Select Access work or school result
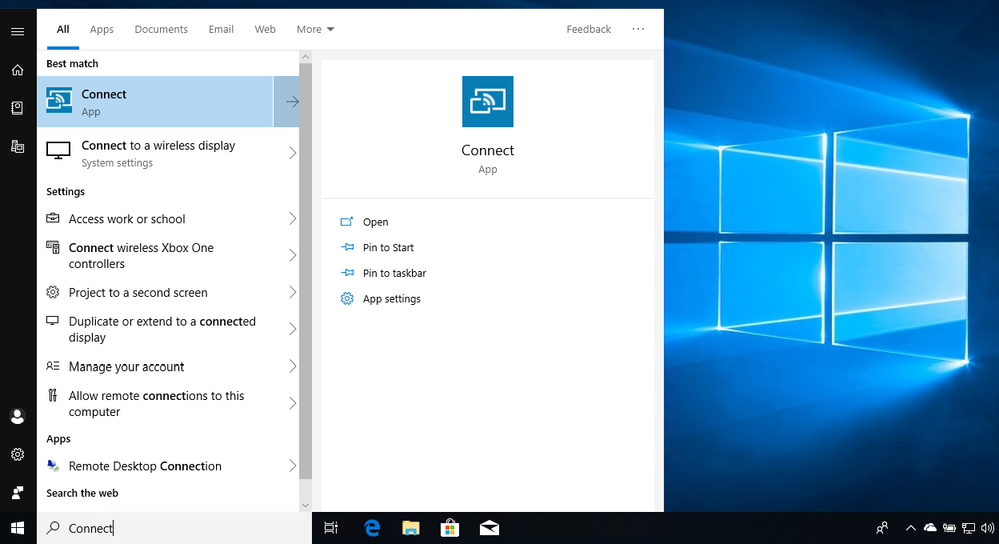Image resolution: width=999 pixels, height=544 pixels. point(168,218)
